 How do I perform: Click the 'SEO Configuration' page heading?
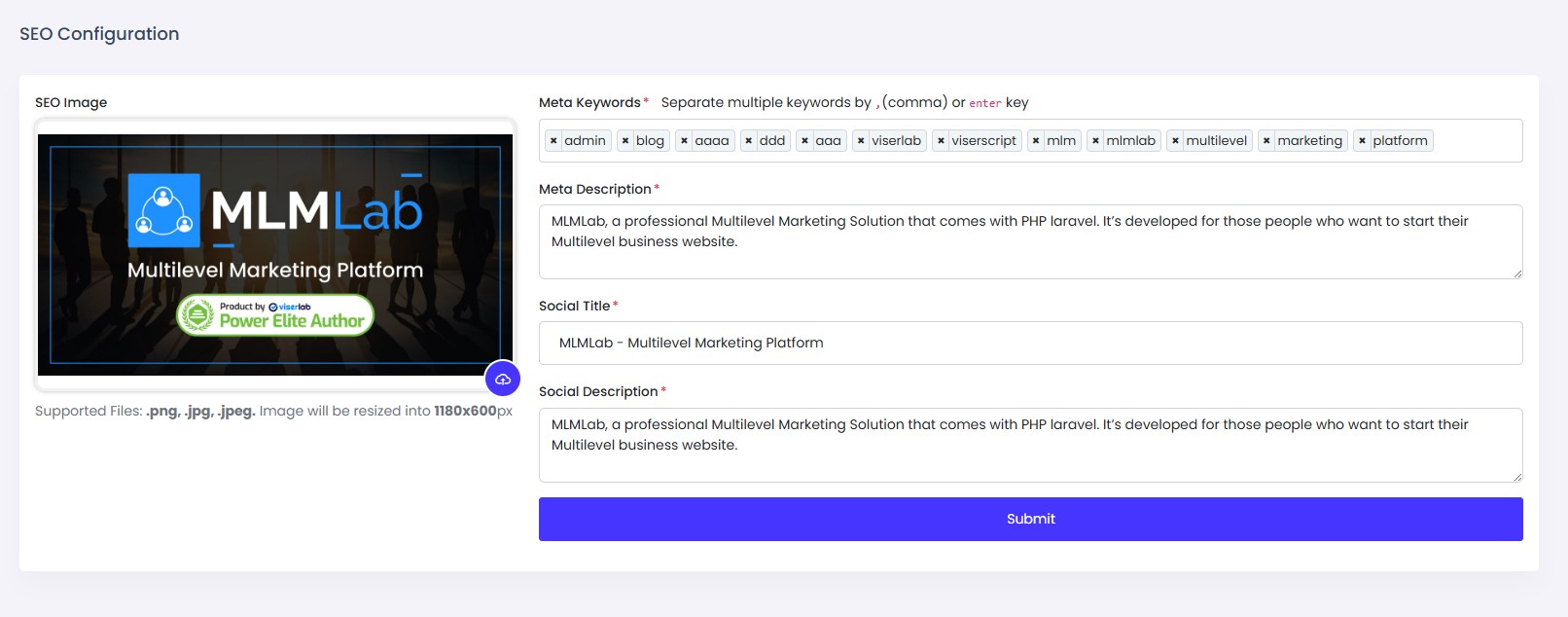tap(99, 34)
